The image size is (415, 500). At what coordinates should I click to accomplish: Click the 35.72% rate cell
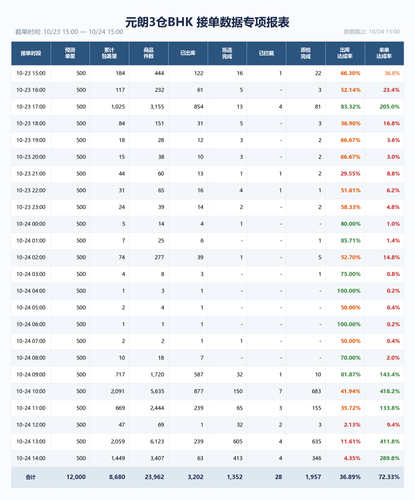(x=351, y=408)
